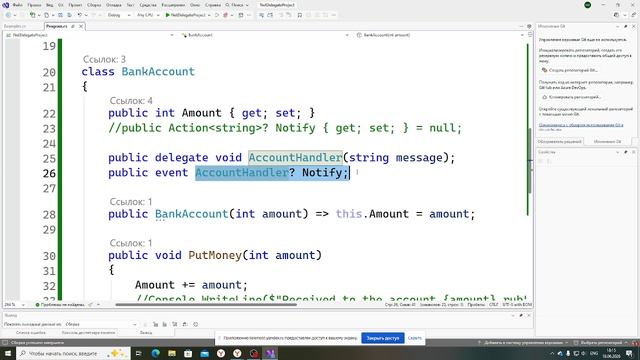This screenshot has width=640, height=360.
Task: Click the editor vertical scrollbar
Action: (x=530, y=161)
